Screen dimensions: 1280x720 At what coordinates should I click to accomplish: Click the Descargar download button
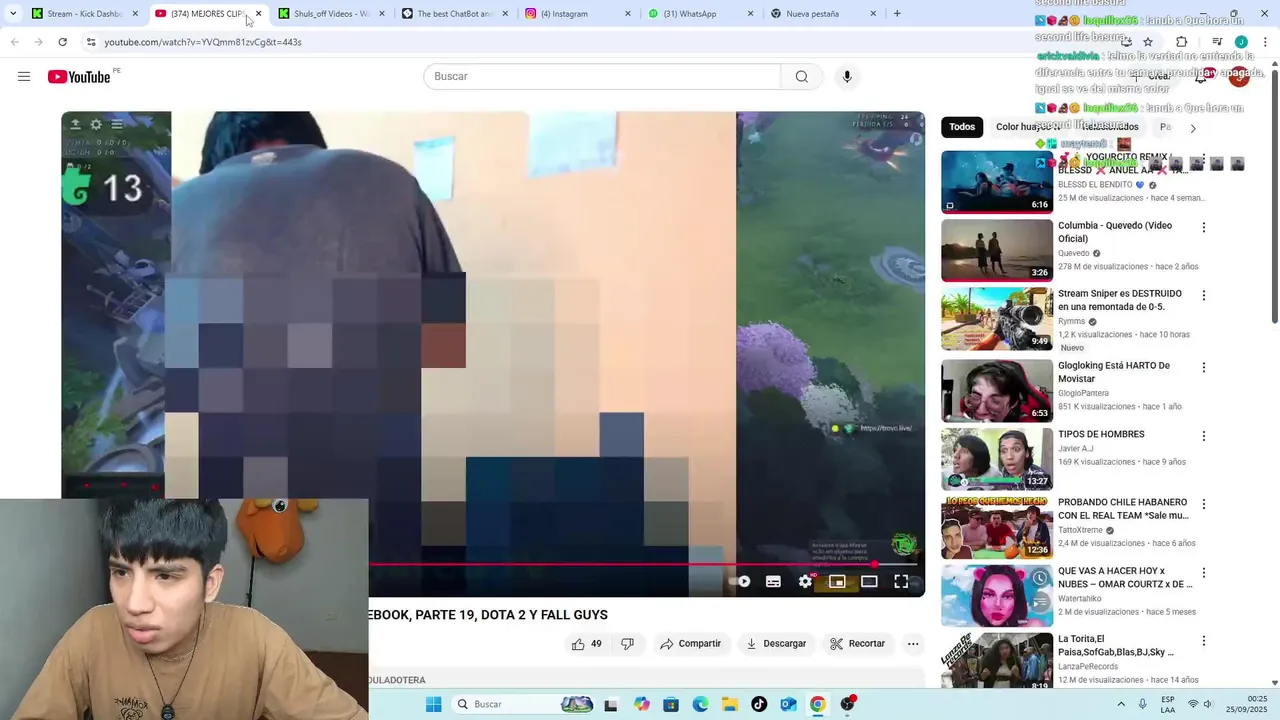click(776, 644)
